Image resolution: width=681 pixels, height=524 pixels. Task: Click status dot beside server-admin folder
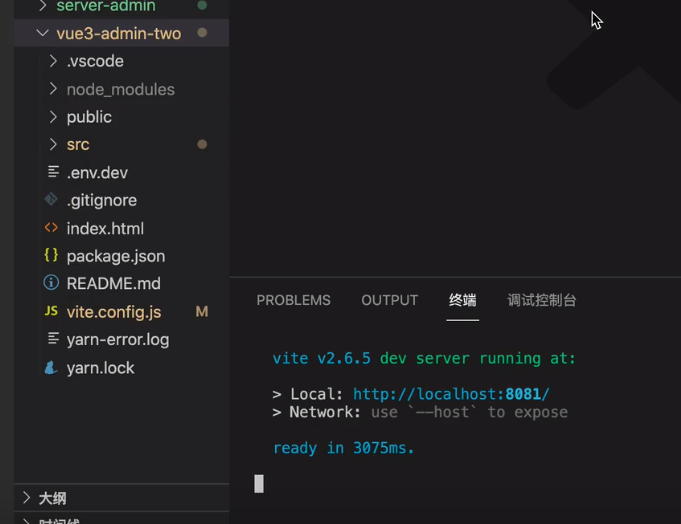click(x=202, y=5)
